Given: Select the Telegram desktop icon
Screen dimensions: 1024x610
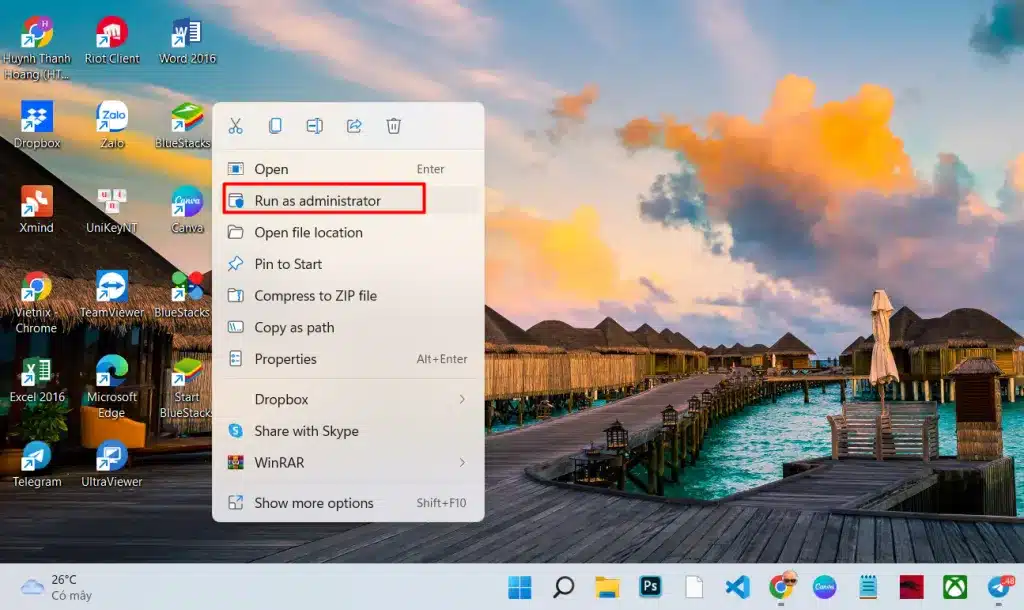Looking at the screenshot, I should click(37, 464).
